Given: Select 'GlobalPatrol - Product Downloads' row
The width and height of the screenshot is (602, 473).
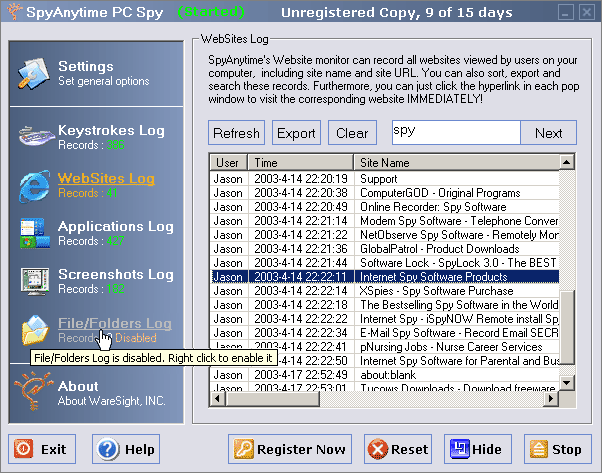Looking at the screenshot, I should click(384, 249).
